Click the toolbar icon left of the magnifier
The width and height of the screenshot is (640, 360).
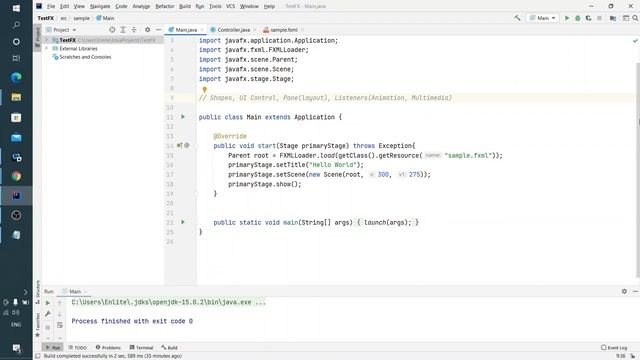[x=625, y=18]
